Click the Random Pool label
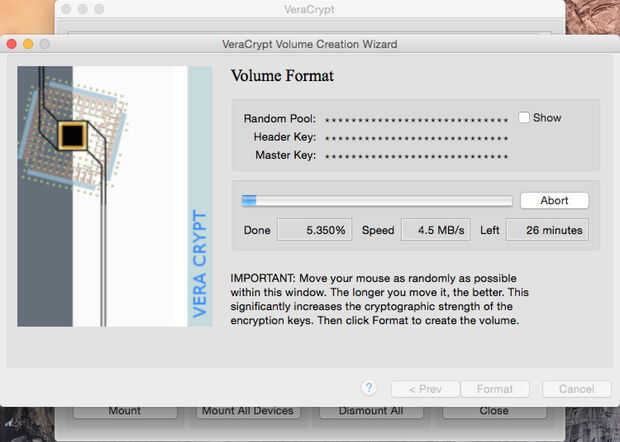Screen dimensions: 620x442 click(x=280, y=119)
